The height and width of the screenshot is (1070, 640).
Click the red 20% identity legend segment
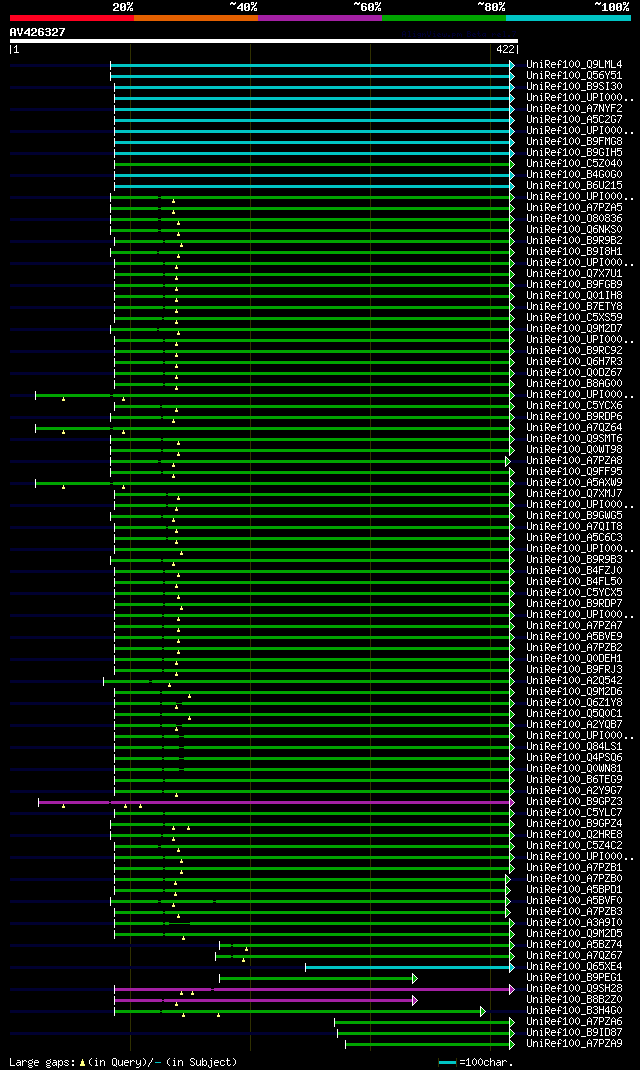tap(72, 18)
